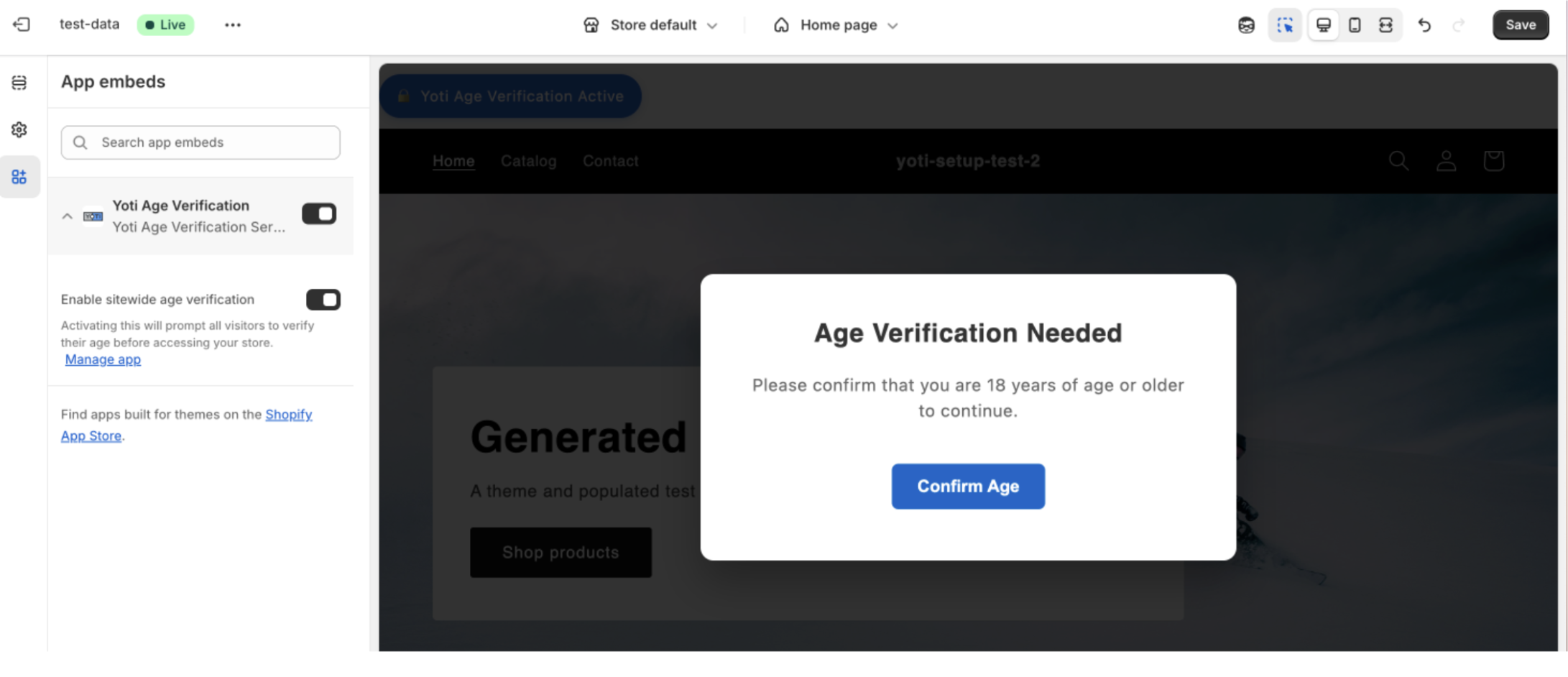
Task: Collapse the Yoti Age Verification settings
Action: 68,216
